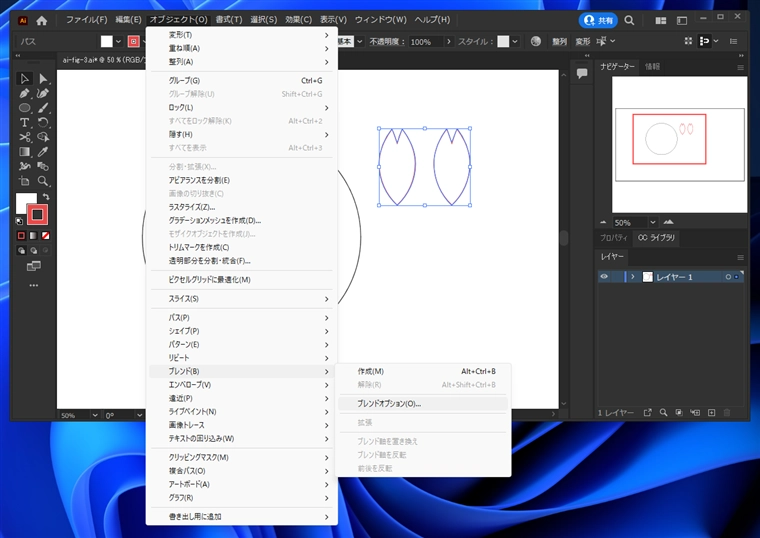Viewport: 760px width, 538px height.
Task: Select the Warp tool
Action: coord(24,166)
